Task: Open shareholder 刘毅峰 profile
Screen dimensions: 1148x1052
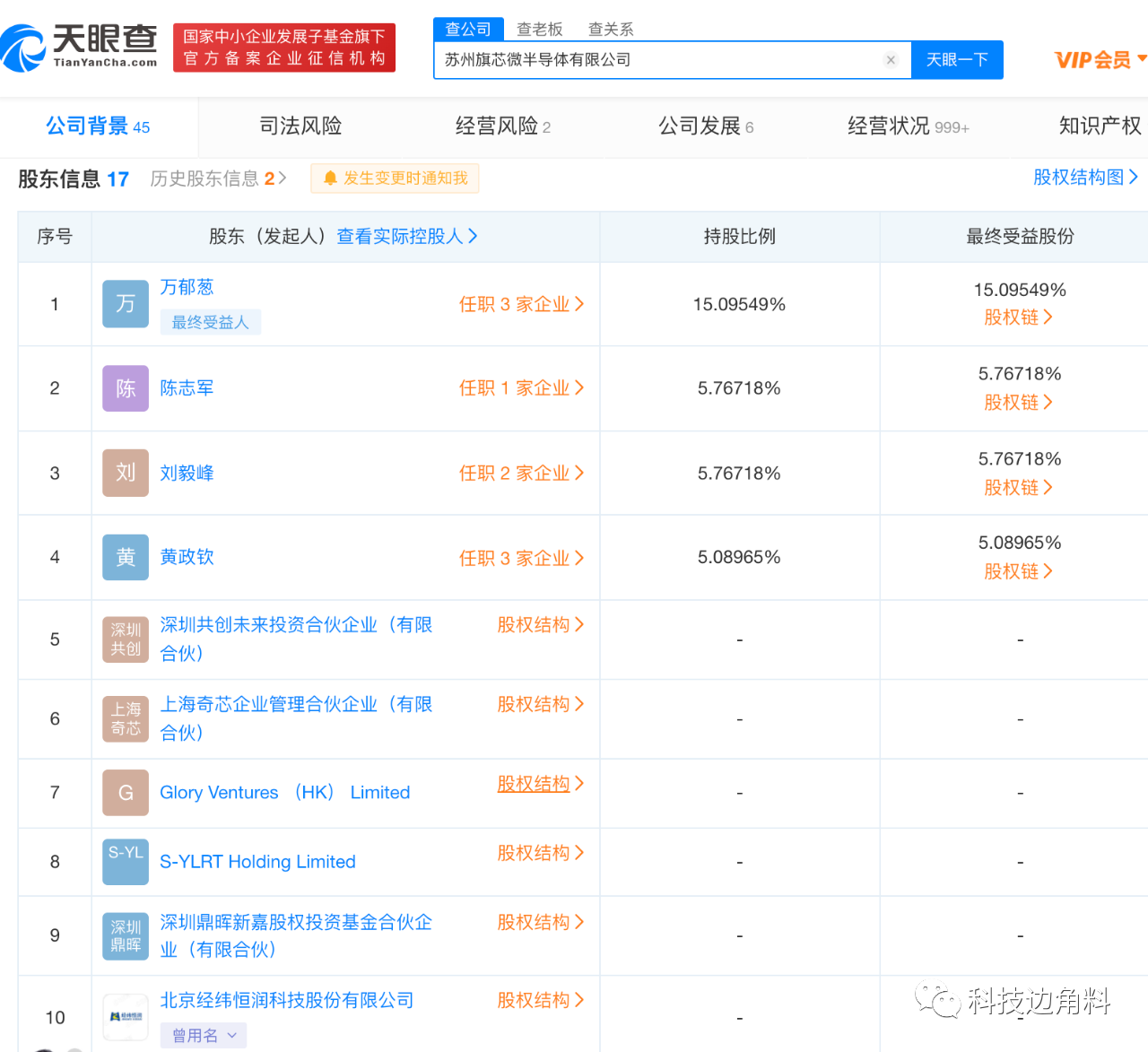Action: [187, 474]
